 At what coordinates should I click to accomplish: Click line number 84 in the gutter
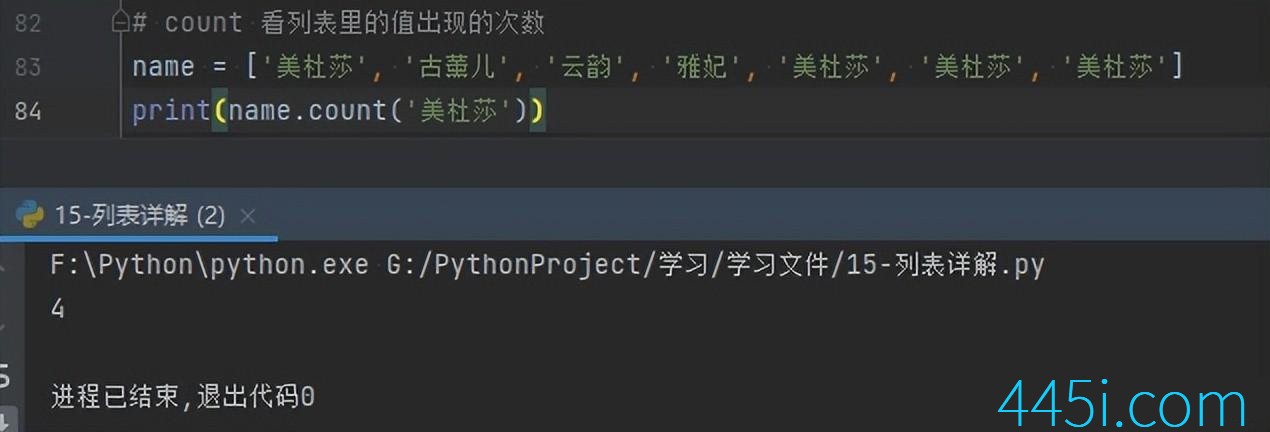pos(27,111)
